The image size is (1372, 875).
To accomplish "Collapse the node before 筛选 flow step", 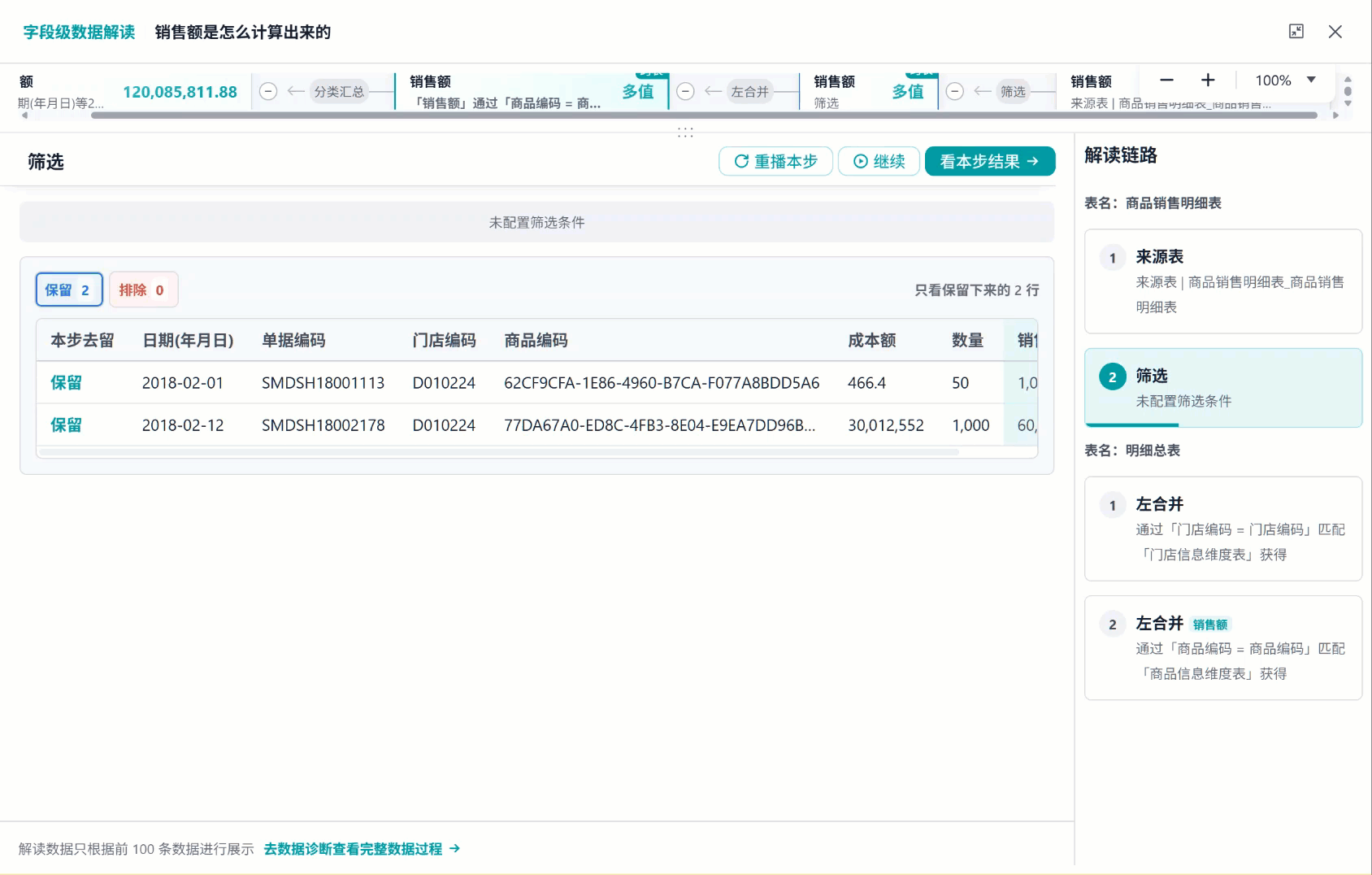I will click(x=955, y=92).
